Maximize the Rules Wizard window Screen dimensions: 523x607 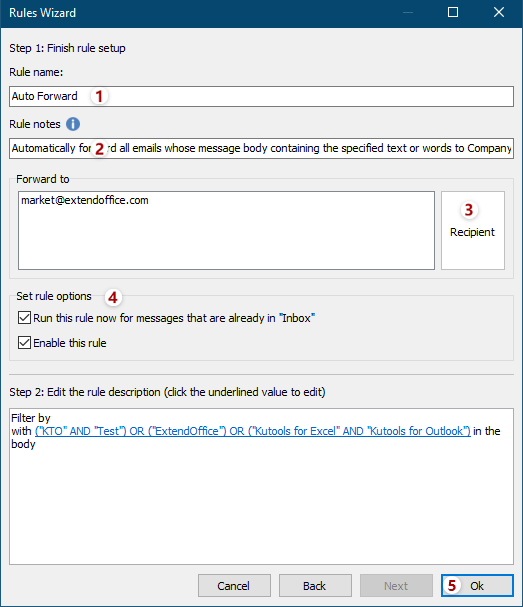pyautogui.click(x=453, y=12)
